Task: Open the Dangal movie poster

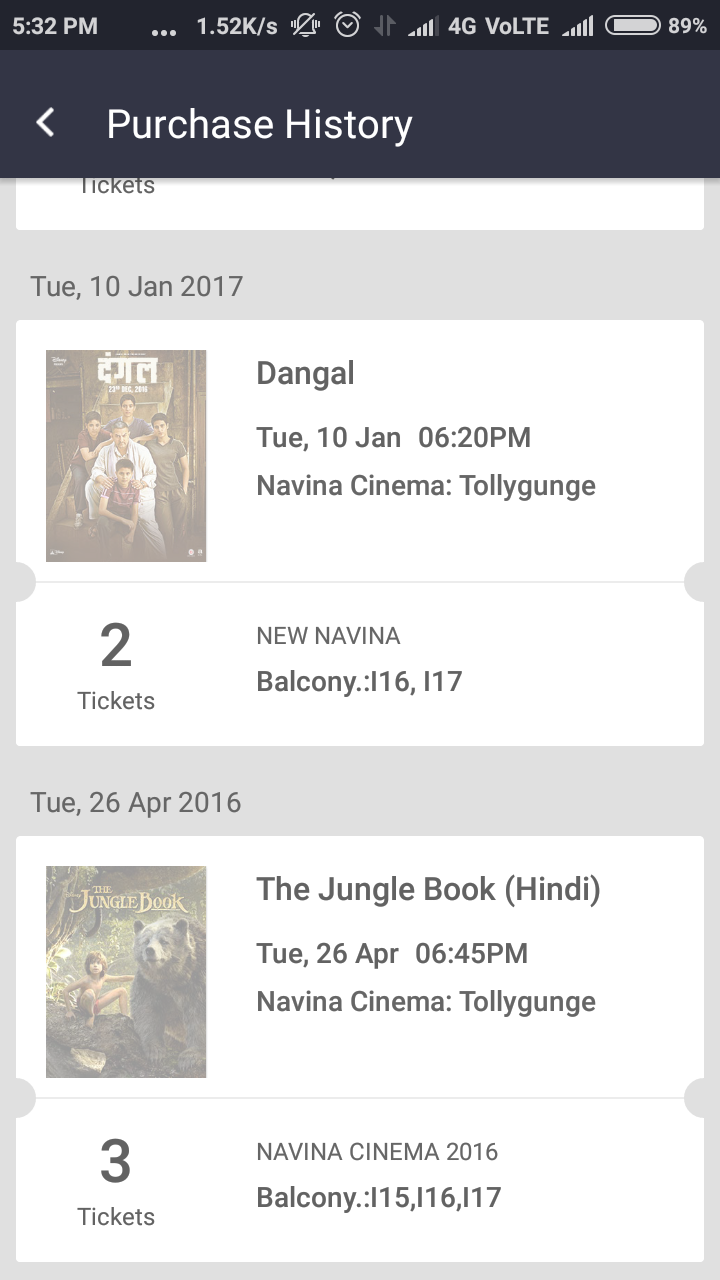Action: (126, 455)
